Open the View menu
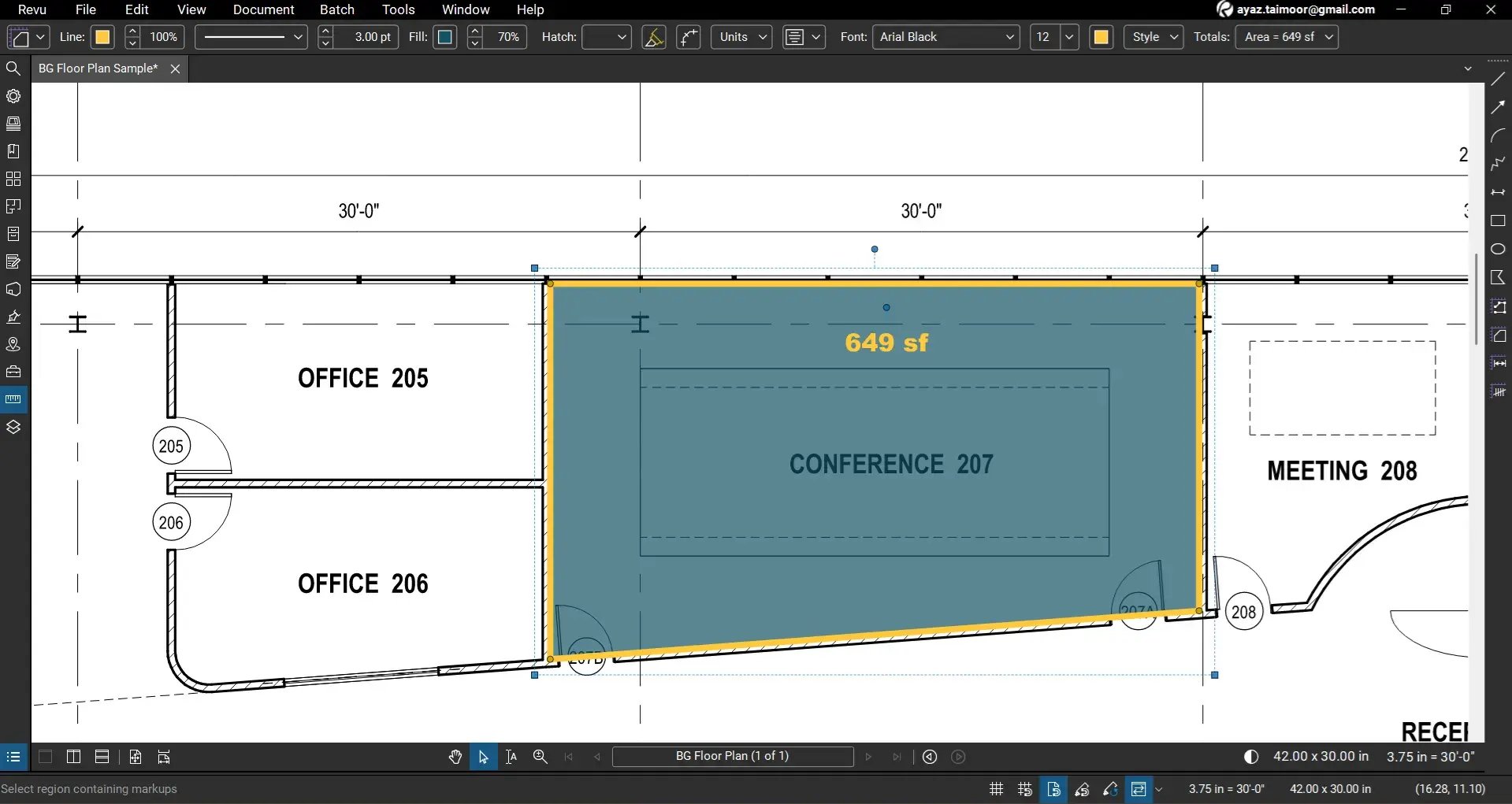 191,9
